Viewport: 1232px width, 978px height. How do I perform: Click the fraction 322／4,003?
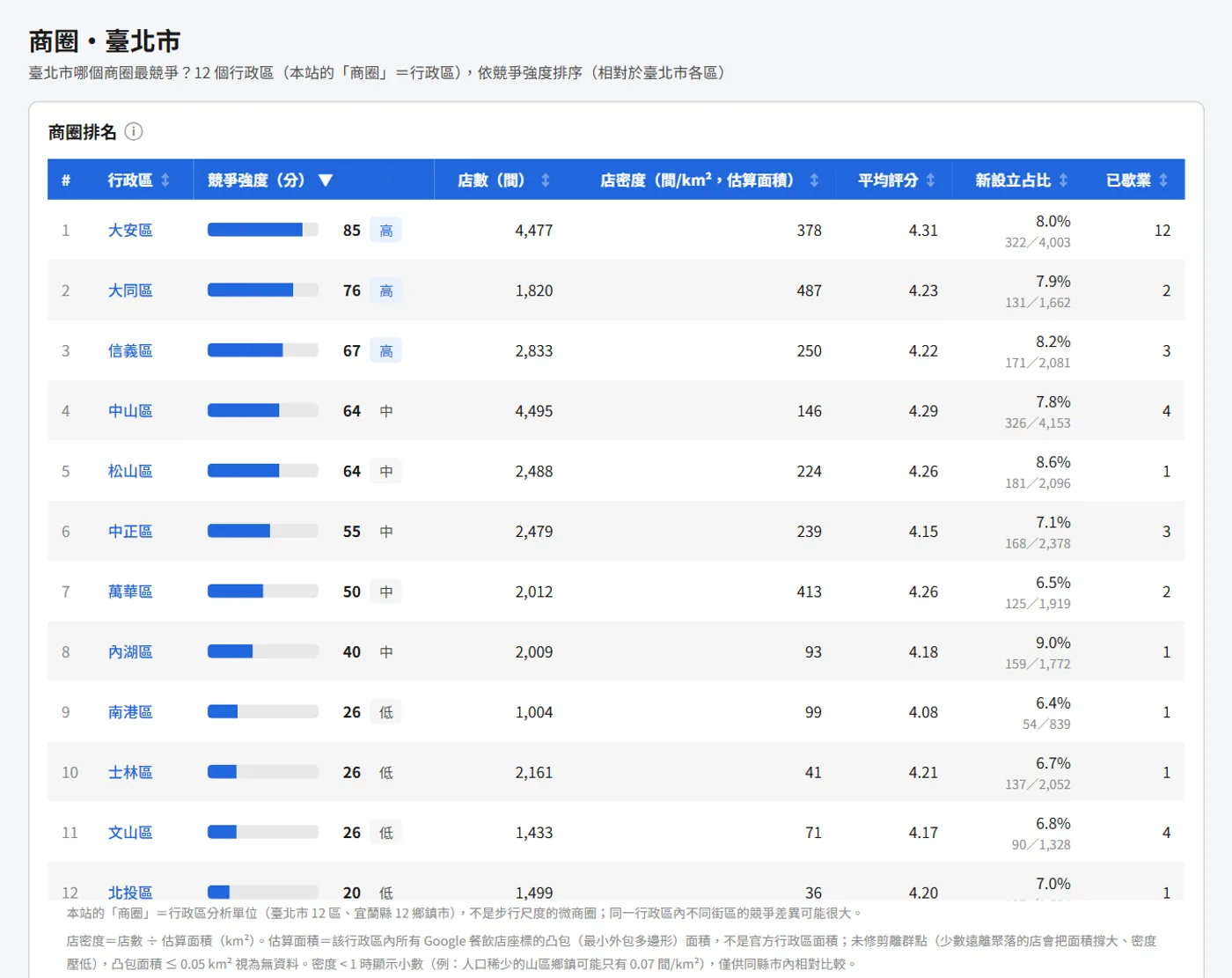tap(1038, 242)
